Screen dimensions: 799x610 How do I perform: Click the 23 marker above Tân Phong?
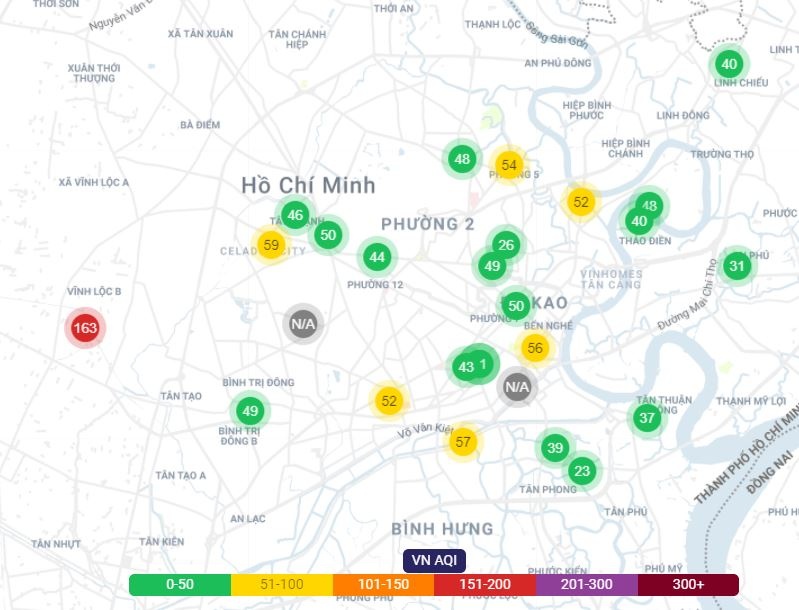point(582,470)
